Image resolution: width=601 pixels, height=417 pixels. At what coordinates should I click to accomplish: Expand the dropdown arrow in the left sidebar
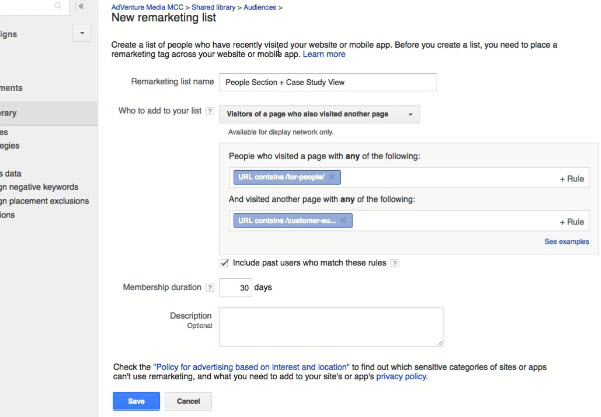point(82,34)
